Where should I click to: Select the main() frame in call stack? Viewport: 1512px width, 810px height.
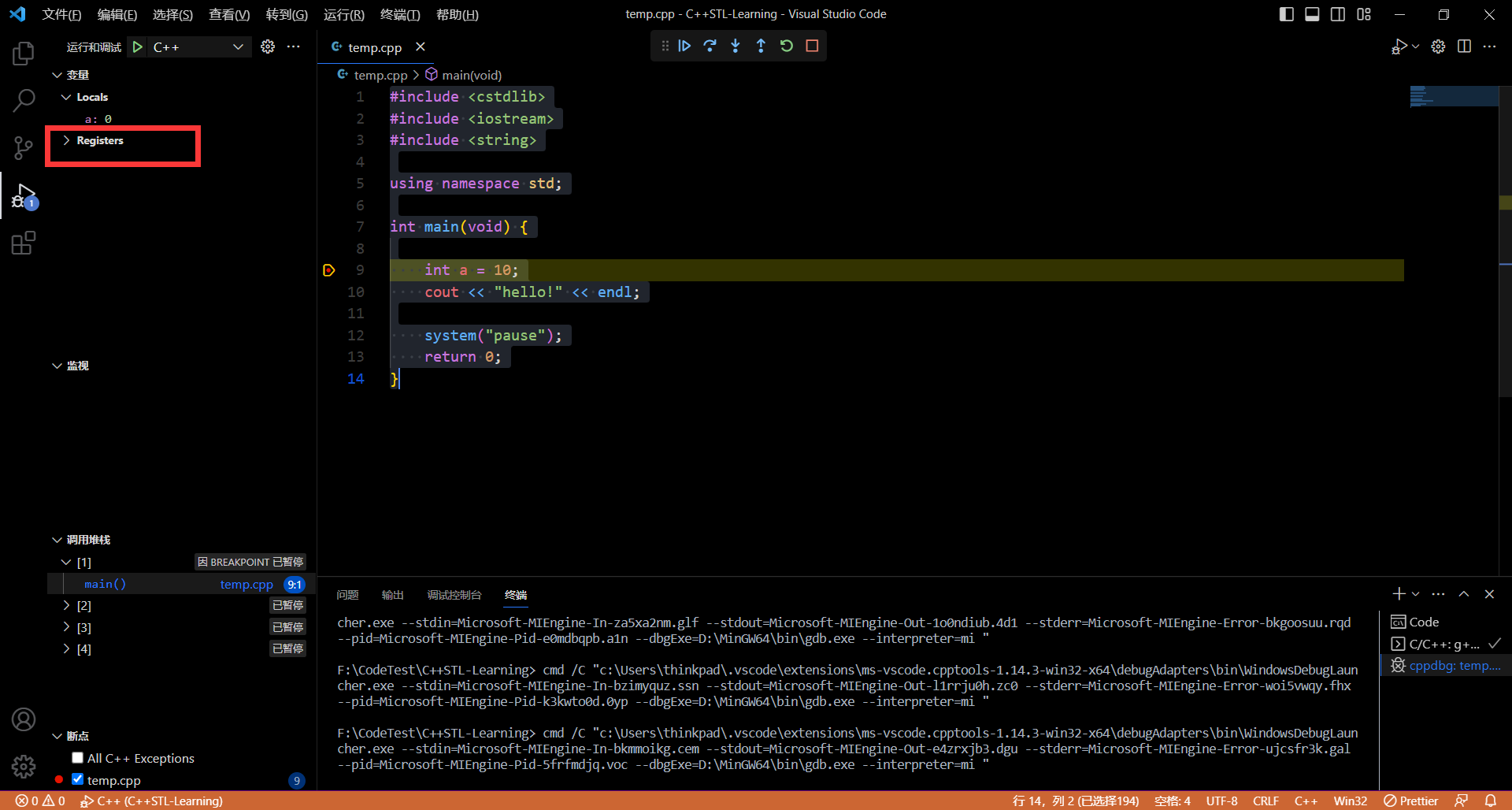(x=105, y=584)
